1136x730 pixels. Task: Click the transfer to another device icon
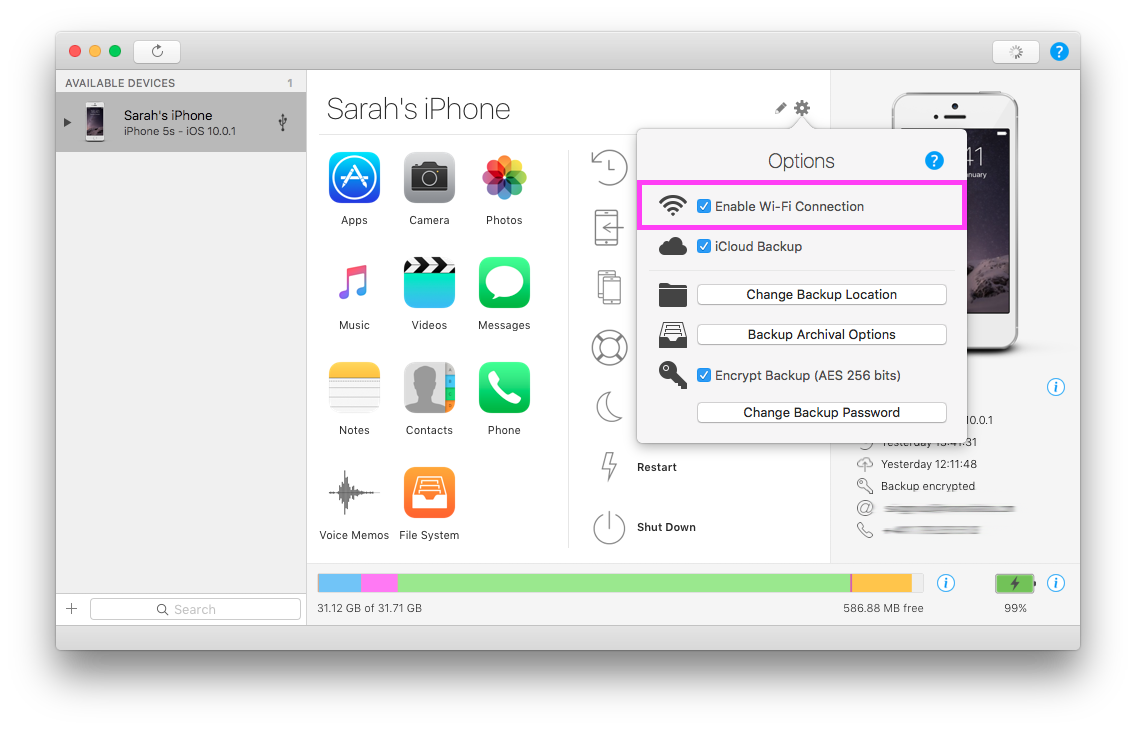(x=609, y=287)
